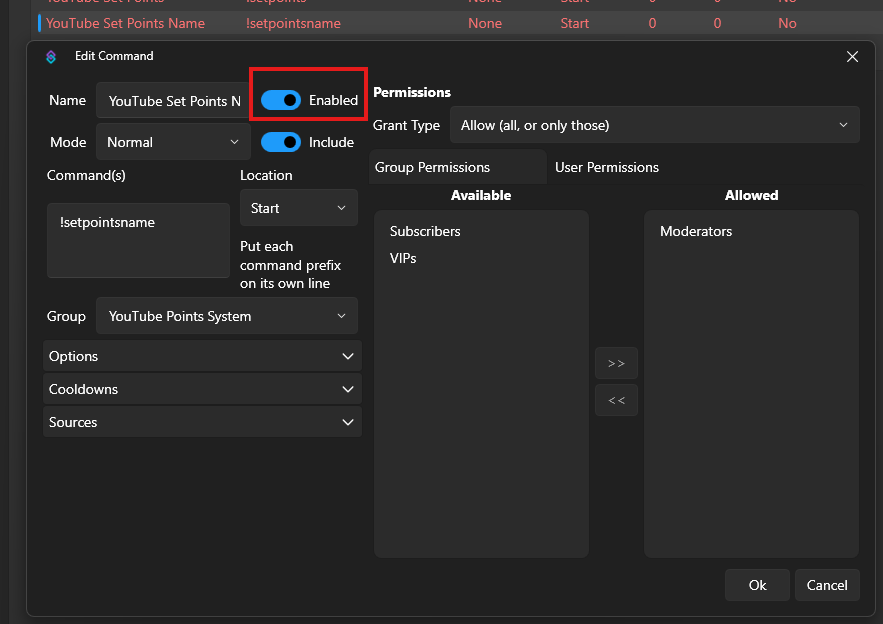This screenshot has width=883, height=624.
Task: Close the Edit Command dialog
Action: coord(852,57)
